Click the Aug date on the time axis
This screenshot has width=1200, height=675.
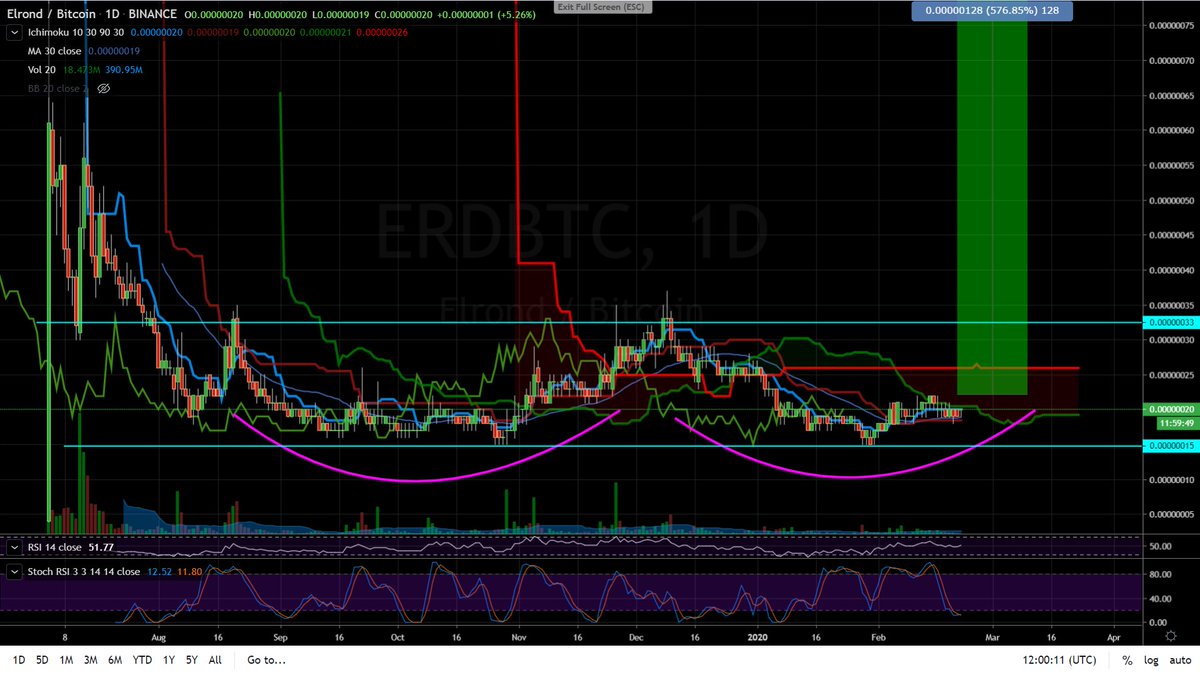tap(159, 636)
